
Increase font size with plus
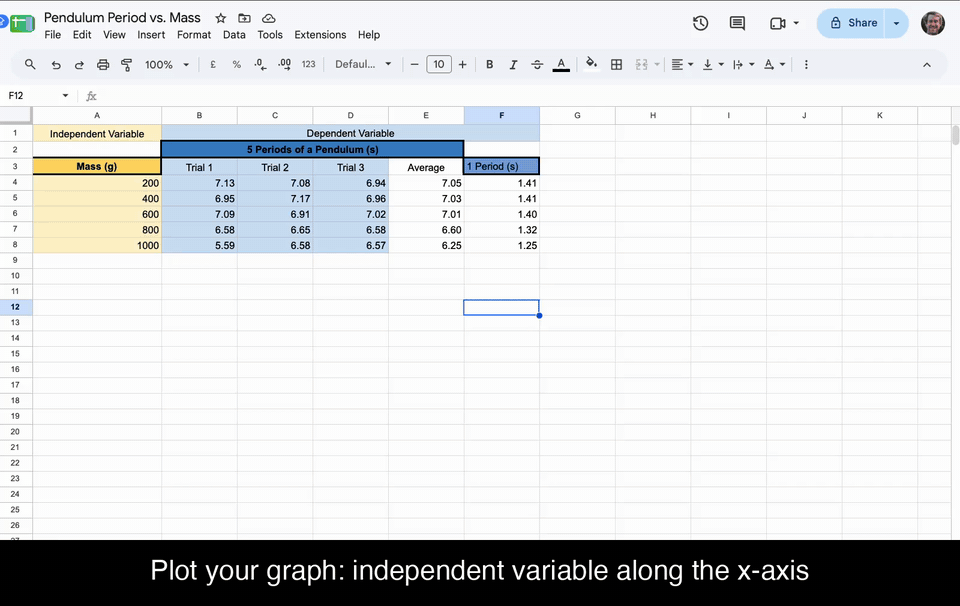(x=462, y=64)
